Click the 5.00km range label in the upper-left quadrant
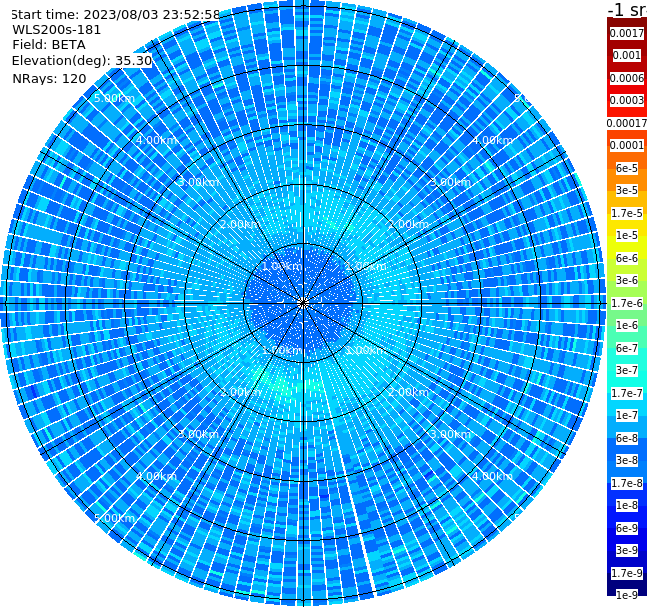 (114, 98)
